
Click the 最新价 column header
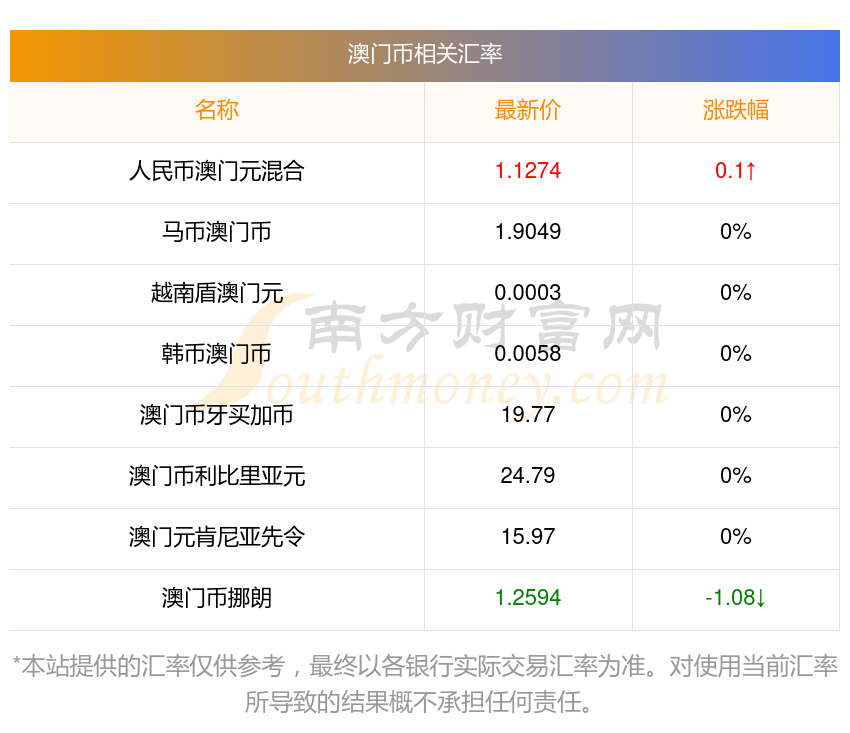(527, 110)
